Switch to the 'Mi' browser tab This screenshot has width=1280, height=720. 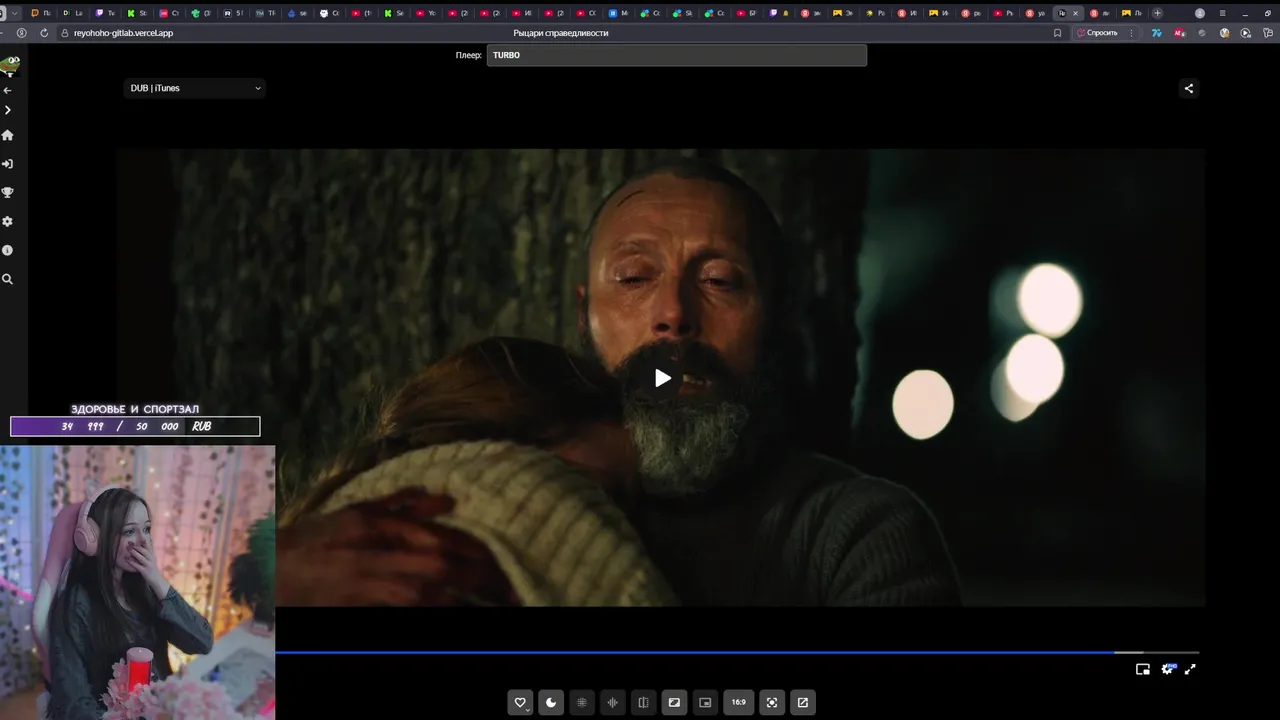pos(617,13)
